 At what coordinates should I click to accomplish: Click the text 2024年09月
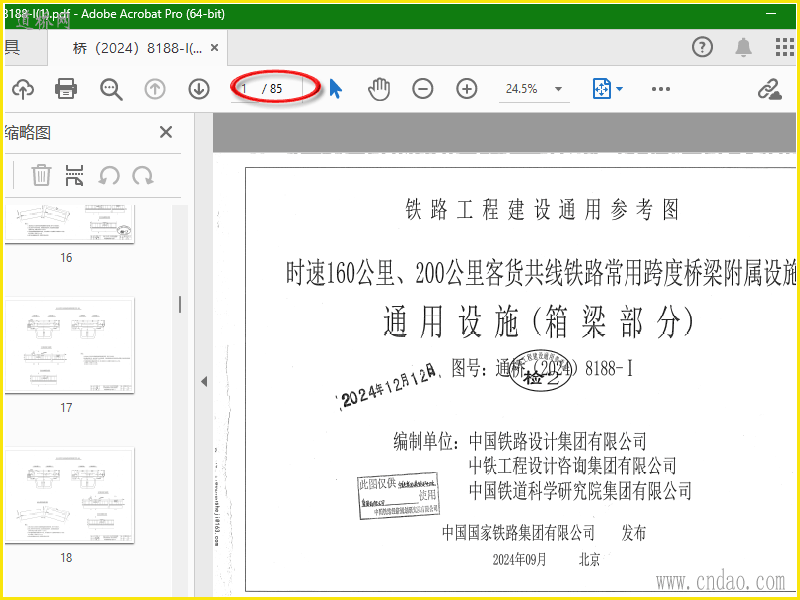[x=519, y=560]
